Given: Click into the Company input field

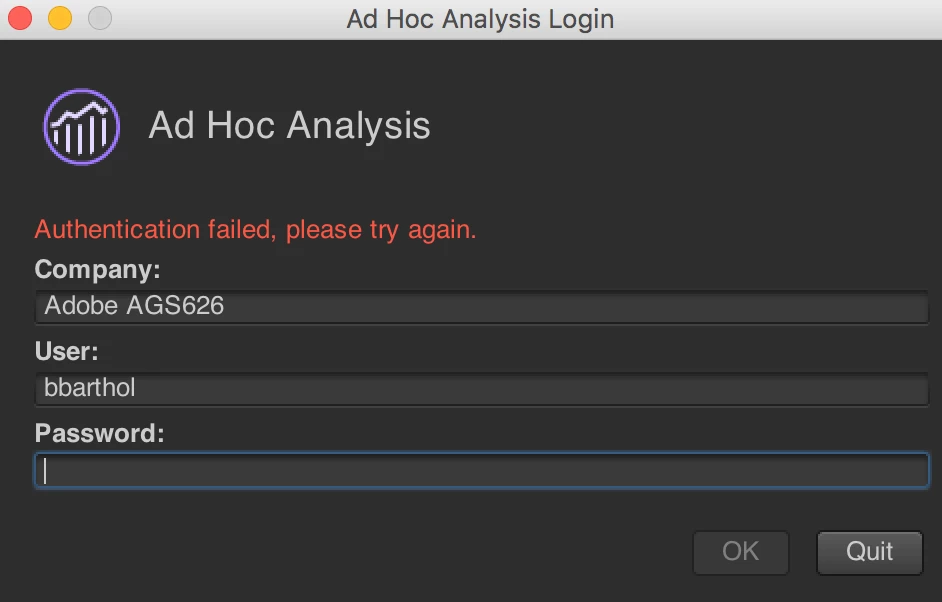Looking at the screenshot, I should [x=482, y=306].
